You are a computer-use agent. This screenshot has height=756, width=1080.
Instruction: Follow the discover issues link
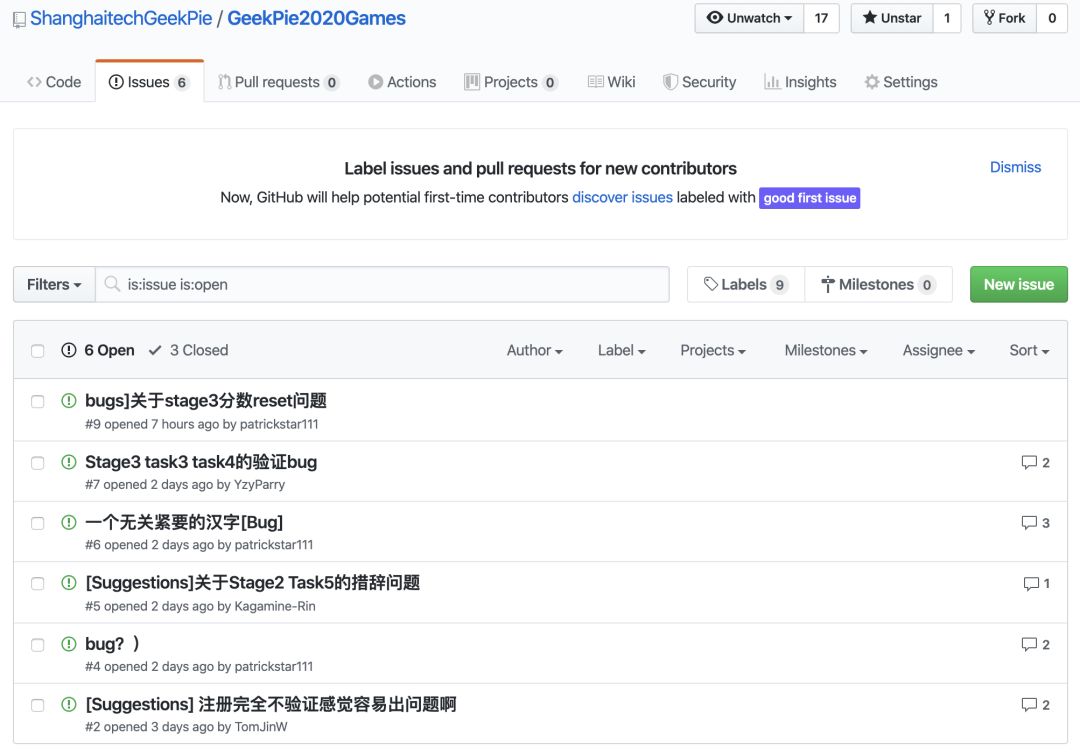[622, 198]
